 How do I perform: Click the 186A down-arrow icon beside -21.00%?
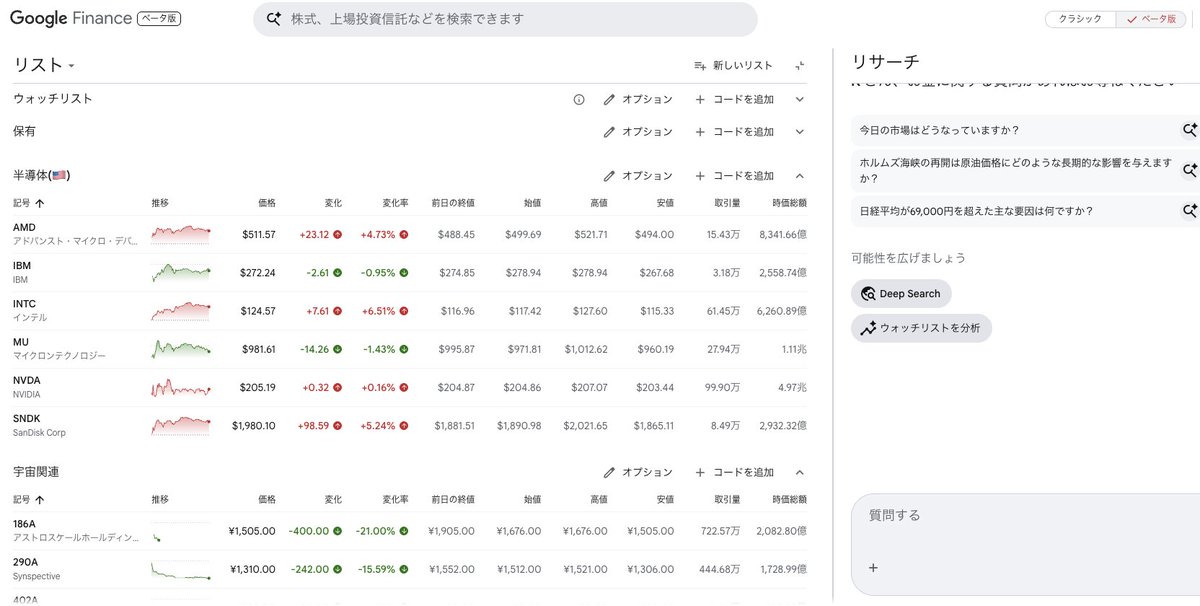[x=404, y=531]
